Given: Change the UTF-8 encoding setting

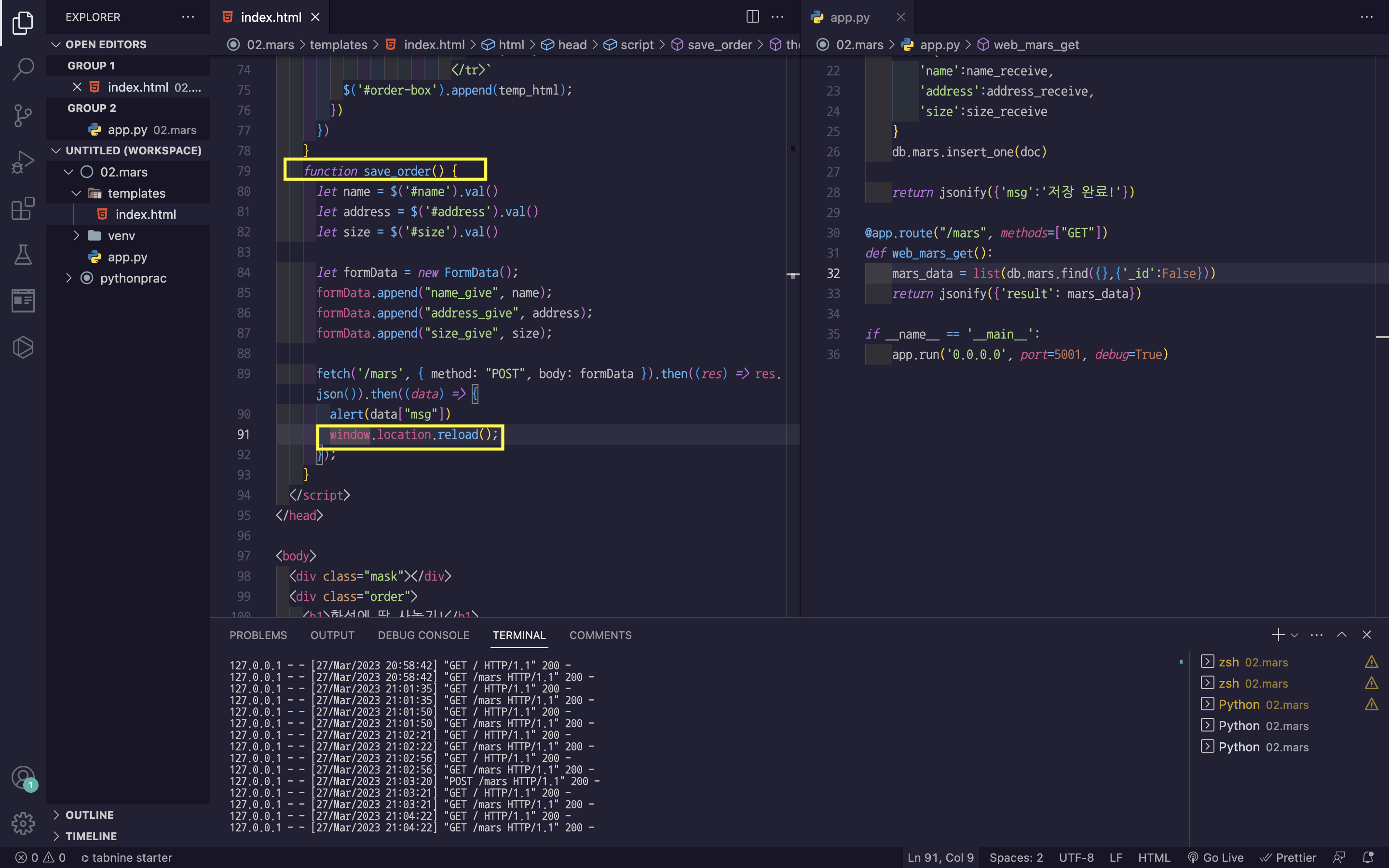Looking at the screenshot, I should tap(1076, 857).
